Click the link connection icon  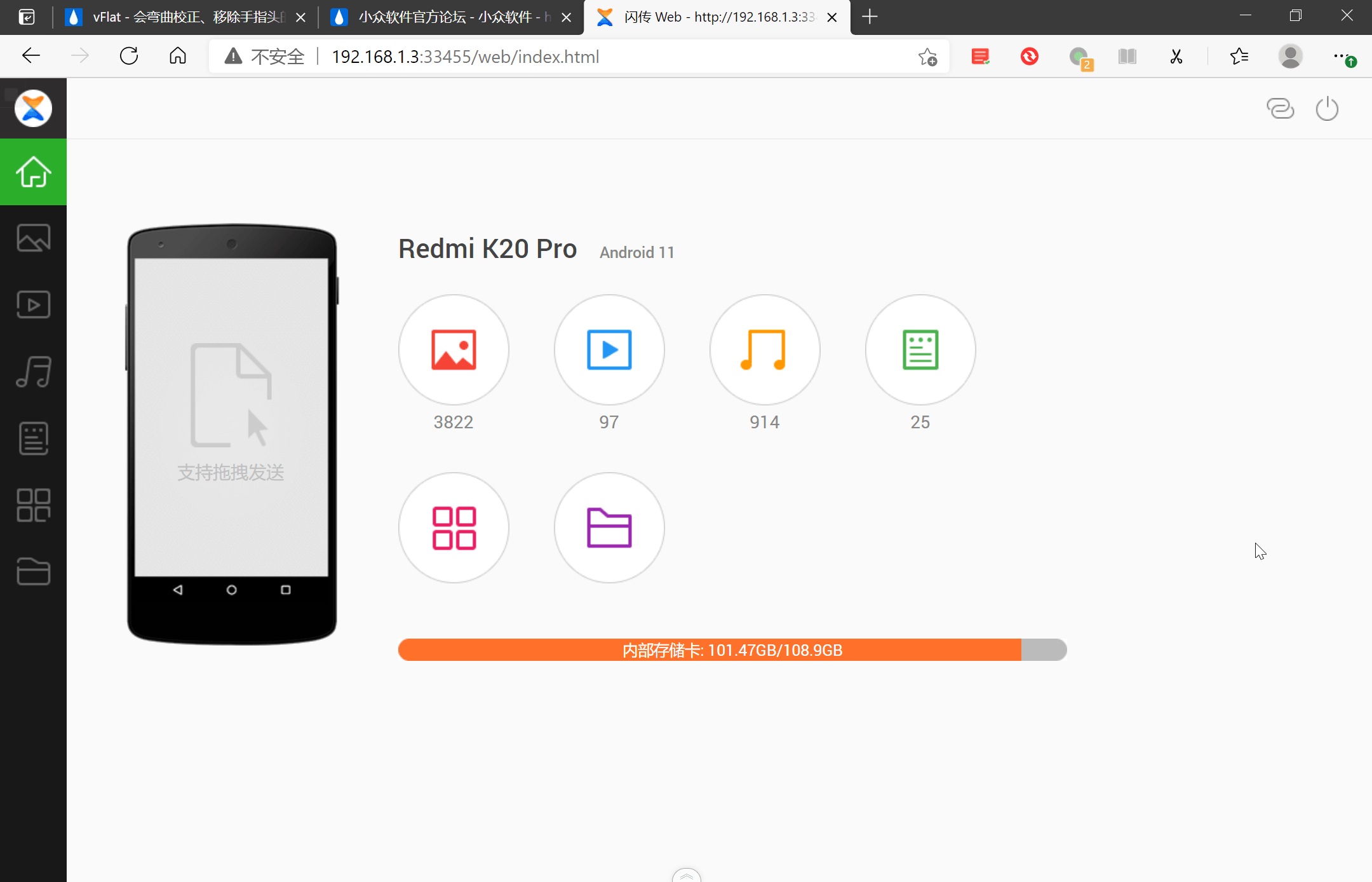tap(1280, 109)
